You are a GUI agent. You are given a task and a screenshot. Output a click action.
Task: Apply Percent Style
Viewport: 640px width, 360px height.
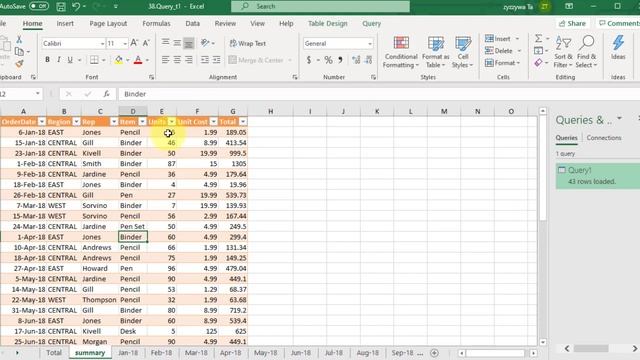(x=328, y=60)
